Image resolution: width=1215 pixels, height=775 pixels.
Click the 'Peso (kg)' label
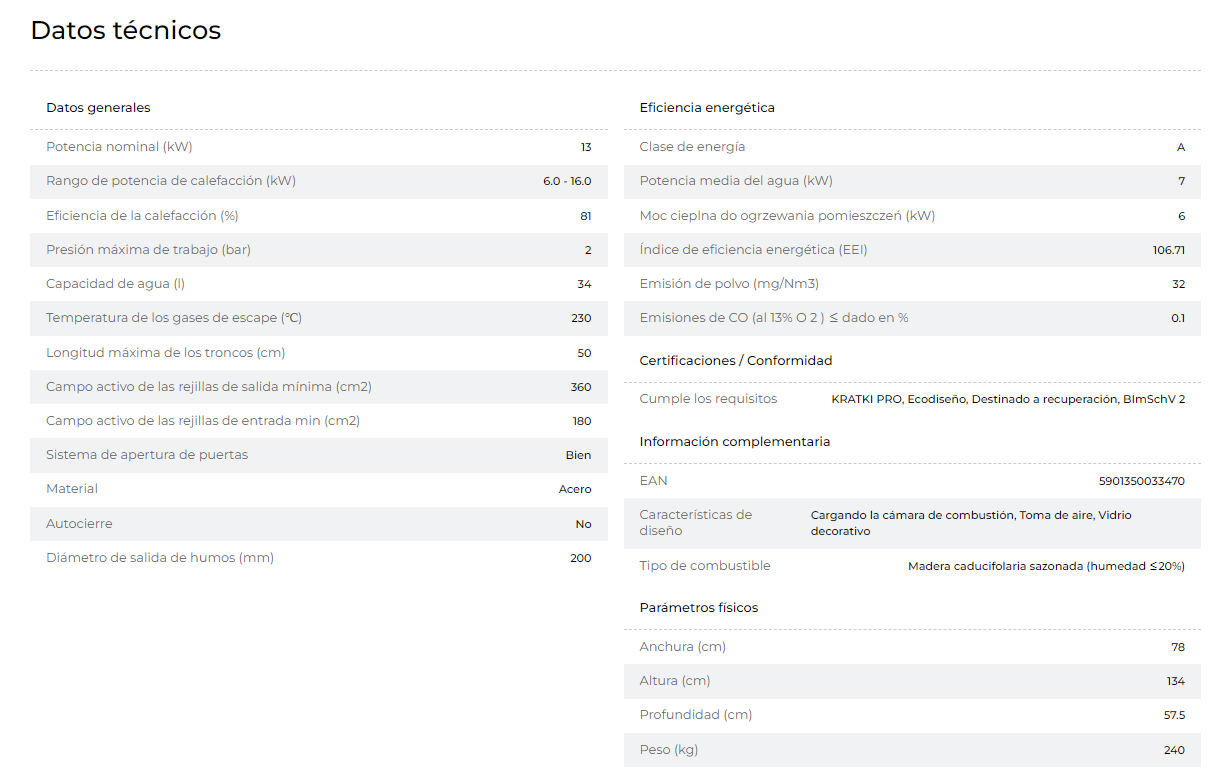coord(669,749)
